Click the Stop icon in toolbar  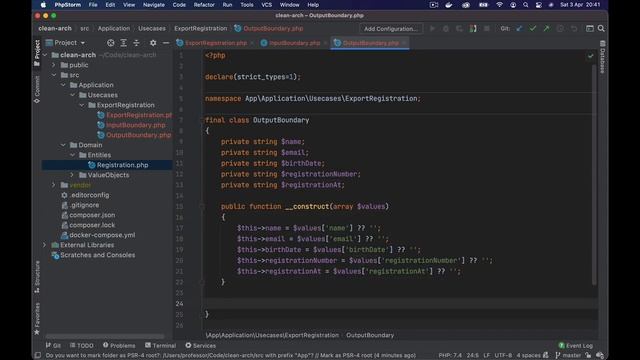pyautogui.click(x=487, y=29)
